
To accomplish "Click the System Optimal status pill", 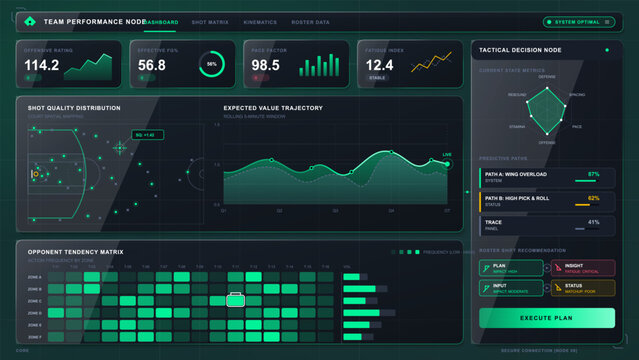I will pos(579,22).
